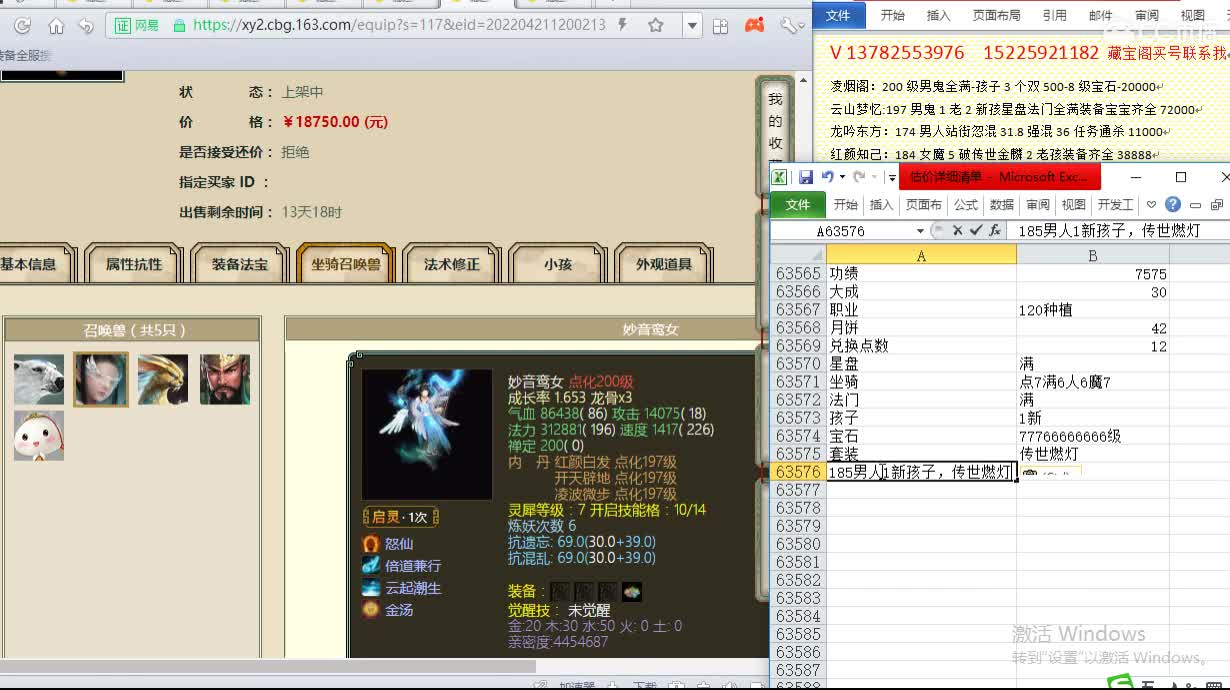Switch to the 装备法宝 tab

239,264
